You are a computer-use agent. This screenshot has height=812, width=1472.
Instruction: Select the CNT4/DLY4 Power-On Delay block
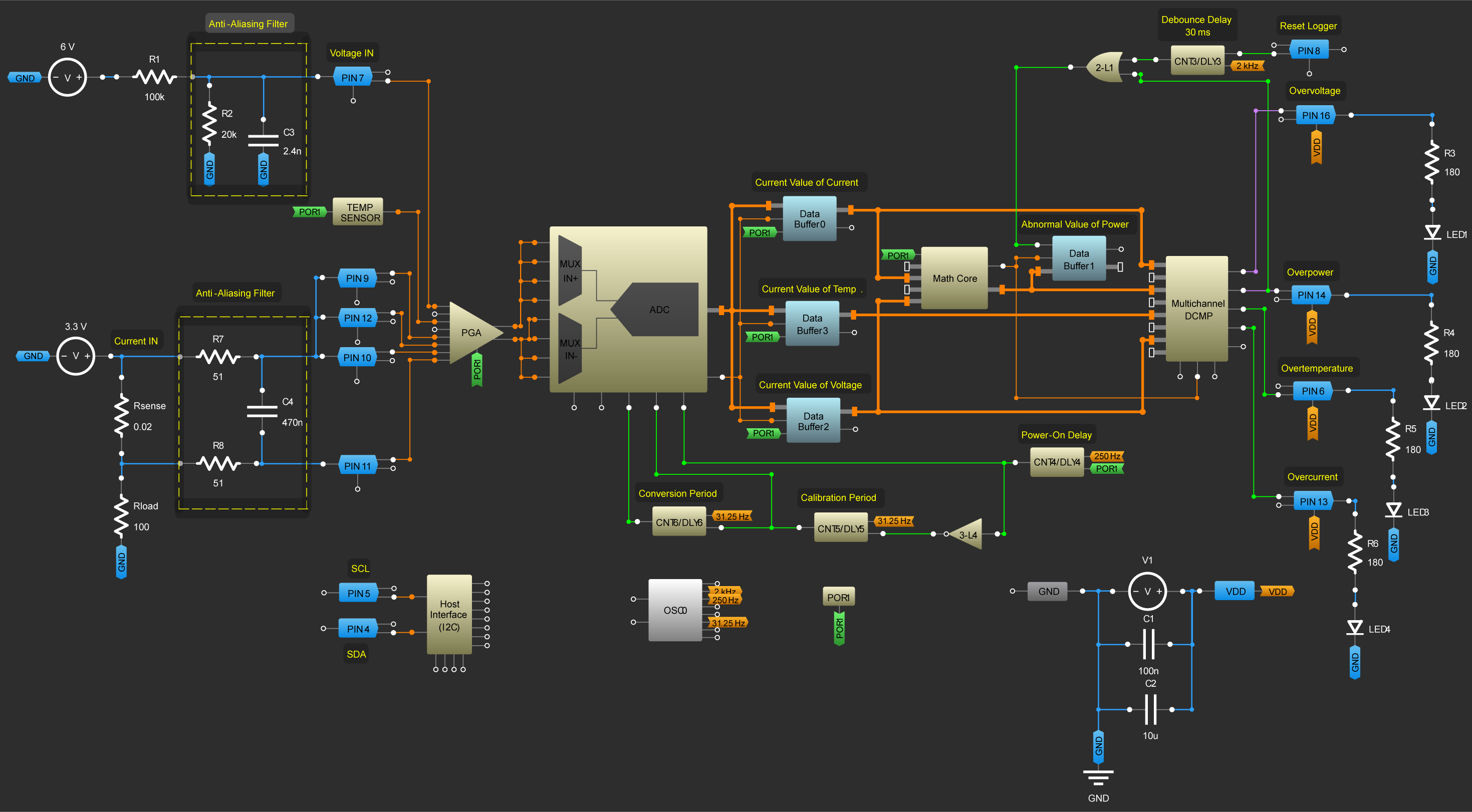pyautogui.click(x=1057, y=462)
